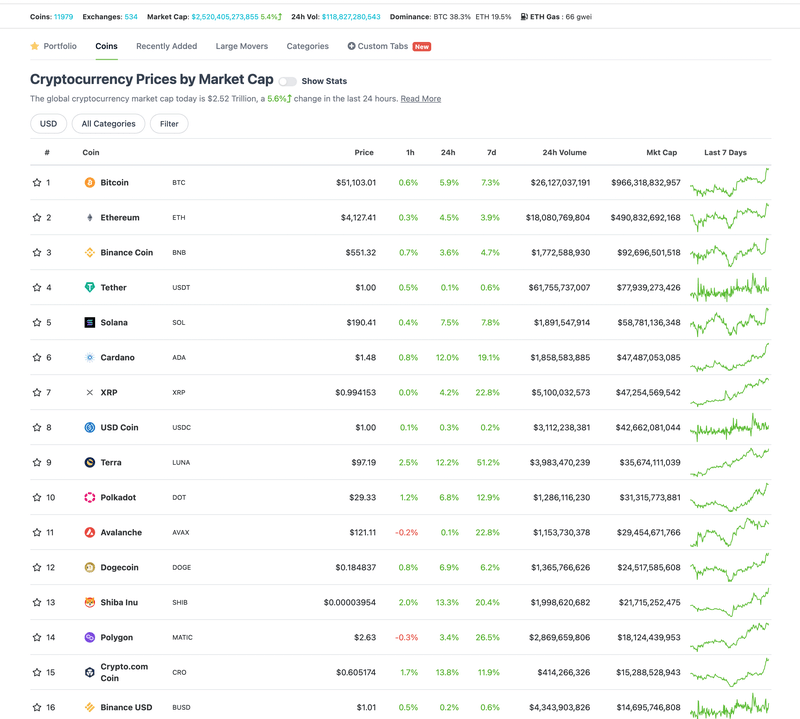Open the USD currency dropdown
The image size is (800, 719).
(48, 124)
